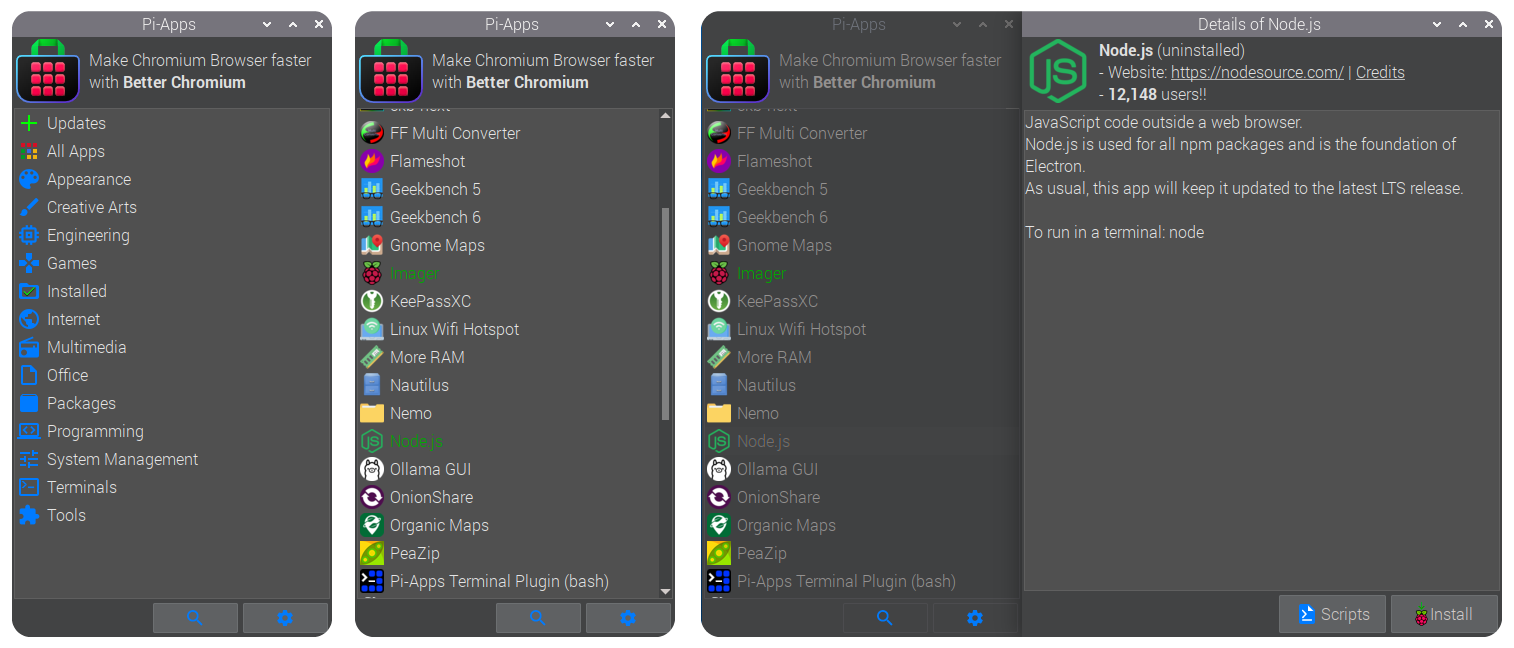Image resolution: width=1514 pixels, height=648 pixels.
Task: Open the Office category
Action: (172, 375)
